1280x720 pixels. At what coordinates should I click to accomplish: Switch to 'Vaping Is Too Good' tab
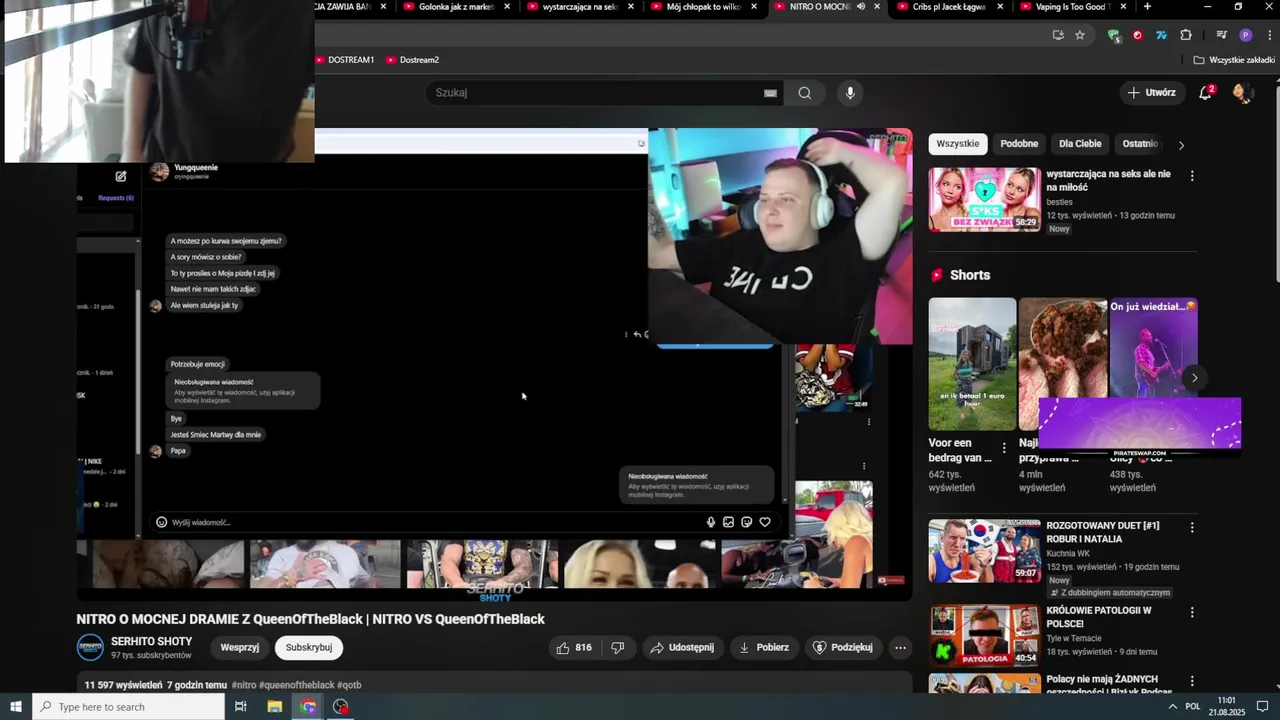point(1072,7)
